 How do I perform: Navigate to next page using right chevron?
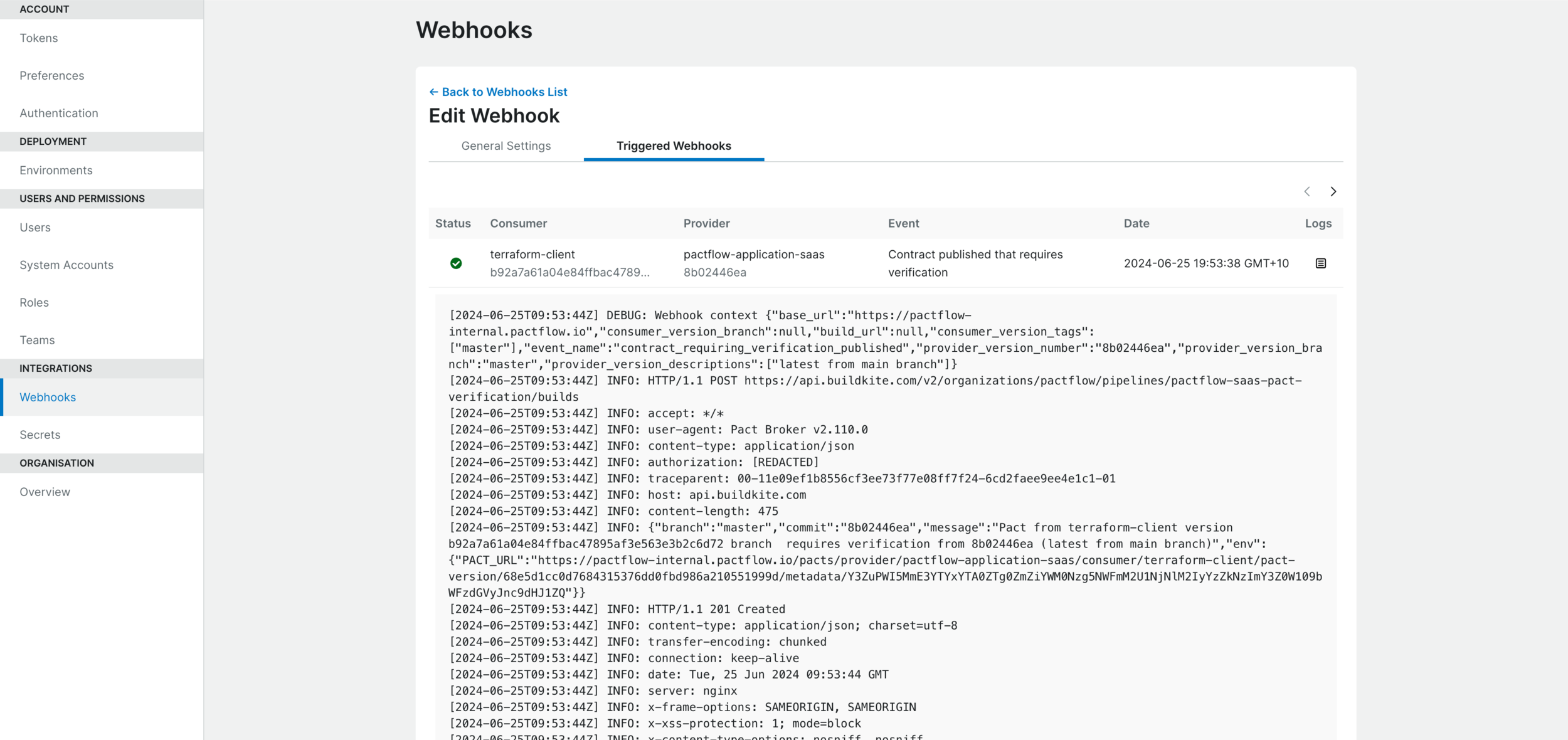(x=1333, y=191)
